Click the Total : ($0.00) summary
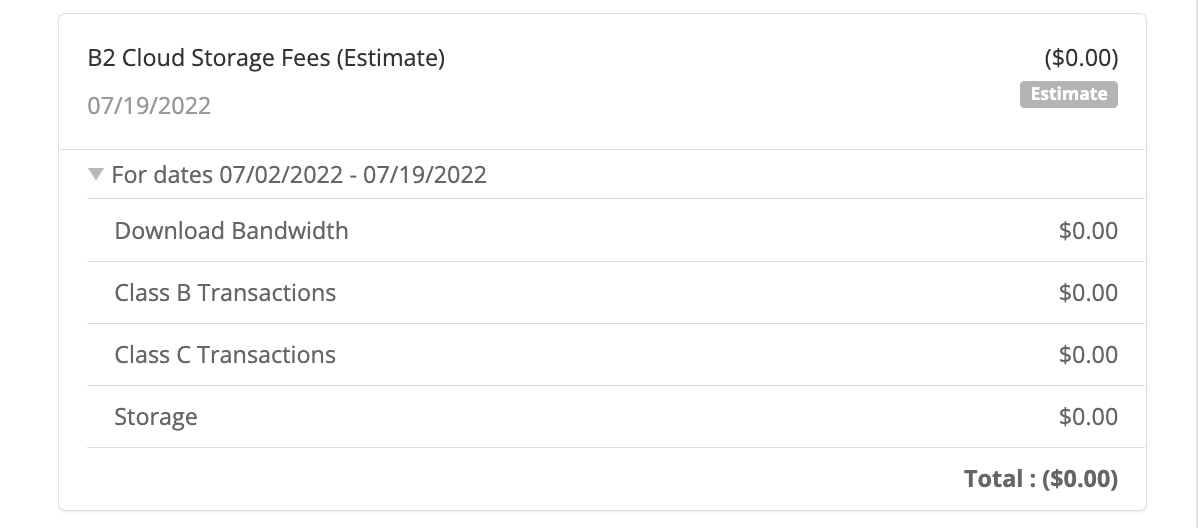This screenshot has height=528, width=1198. click(x=1041, y=479)
